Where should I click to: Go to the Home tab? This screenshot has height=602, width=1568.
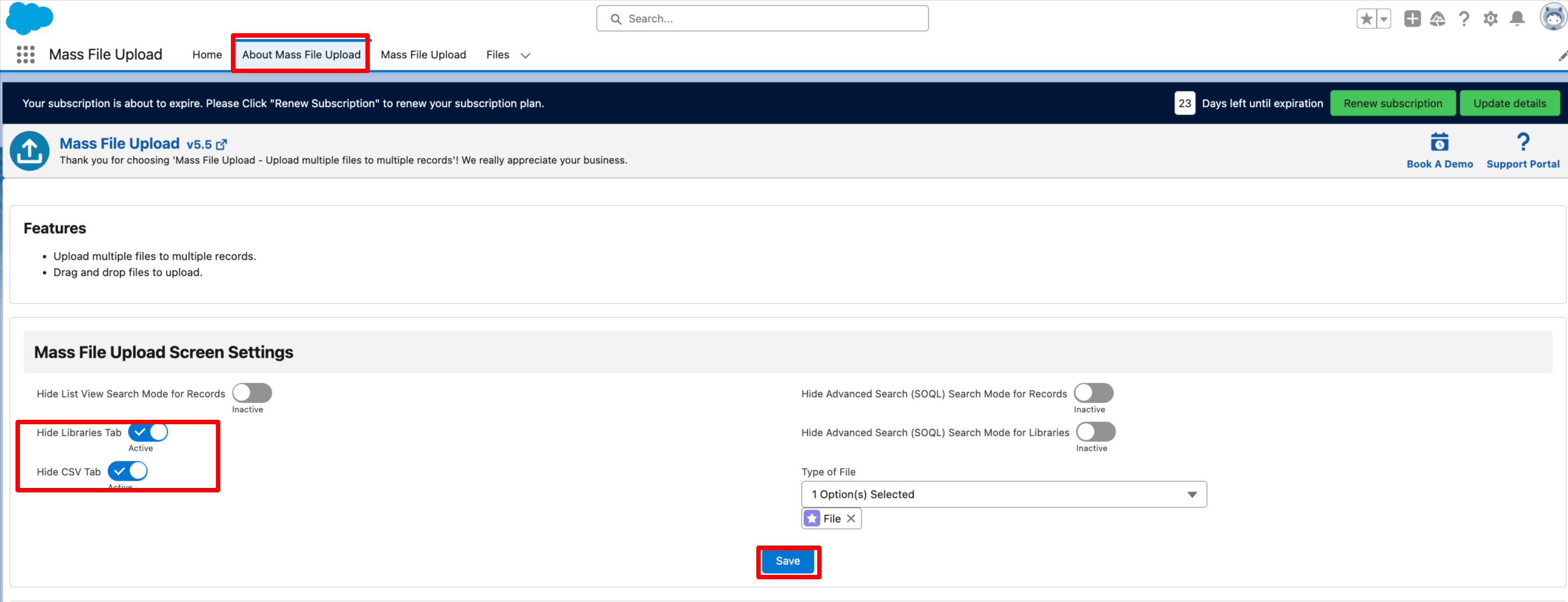pyautogui.click(x=207, y=55)
